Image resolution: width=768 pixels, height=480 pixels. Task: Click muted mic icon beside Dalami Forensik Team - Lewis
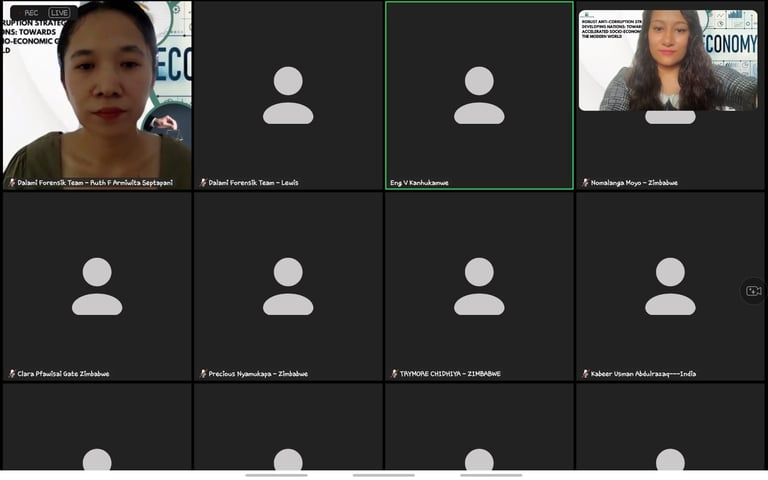(x=203, y=183)
